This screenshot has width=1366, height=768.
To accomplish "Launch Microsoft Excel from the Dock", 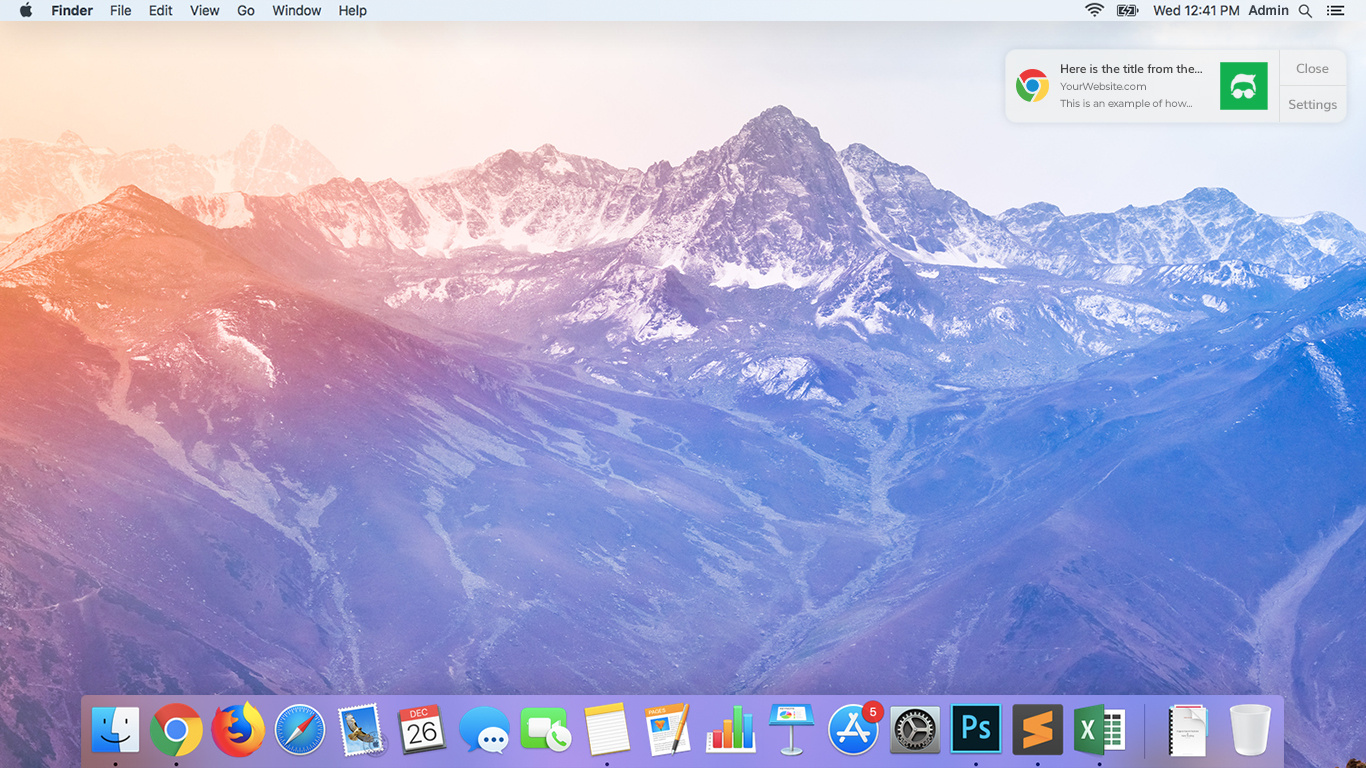I will [1099, 730].
